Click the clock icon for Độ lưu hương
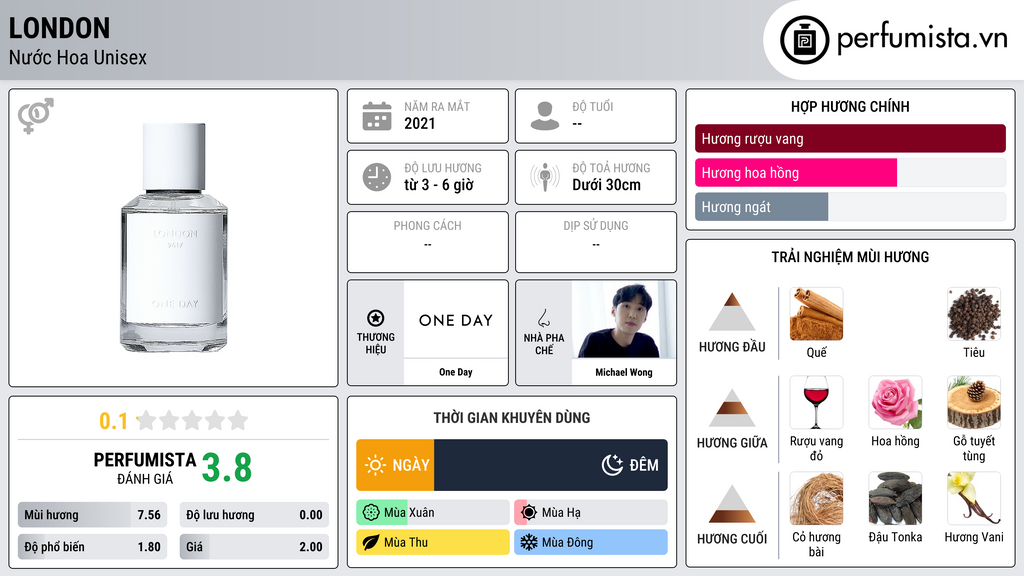 tap(377, 177)
